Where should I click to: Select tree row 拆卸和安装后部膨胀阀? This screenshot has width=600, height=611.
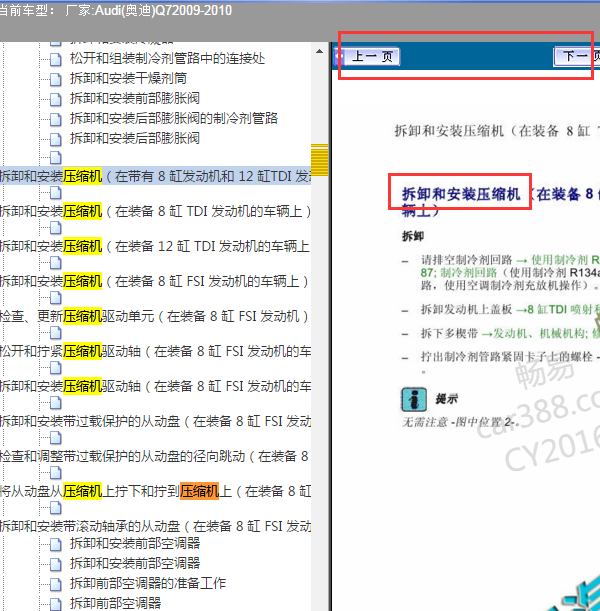pyautogui.click(x=135, y=138)
